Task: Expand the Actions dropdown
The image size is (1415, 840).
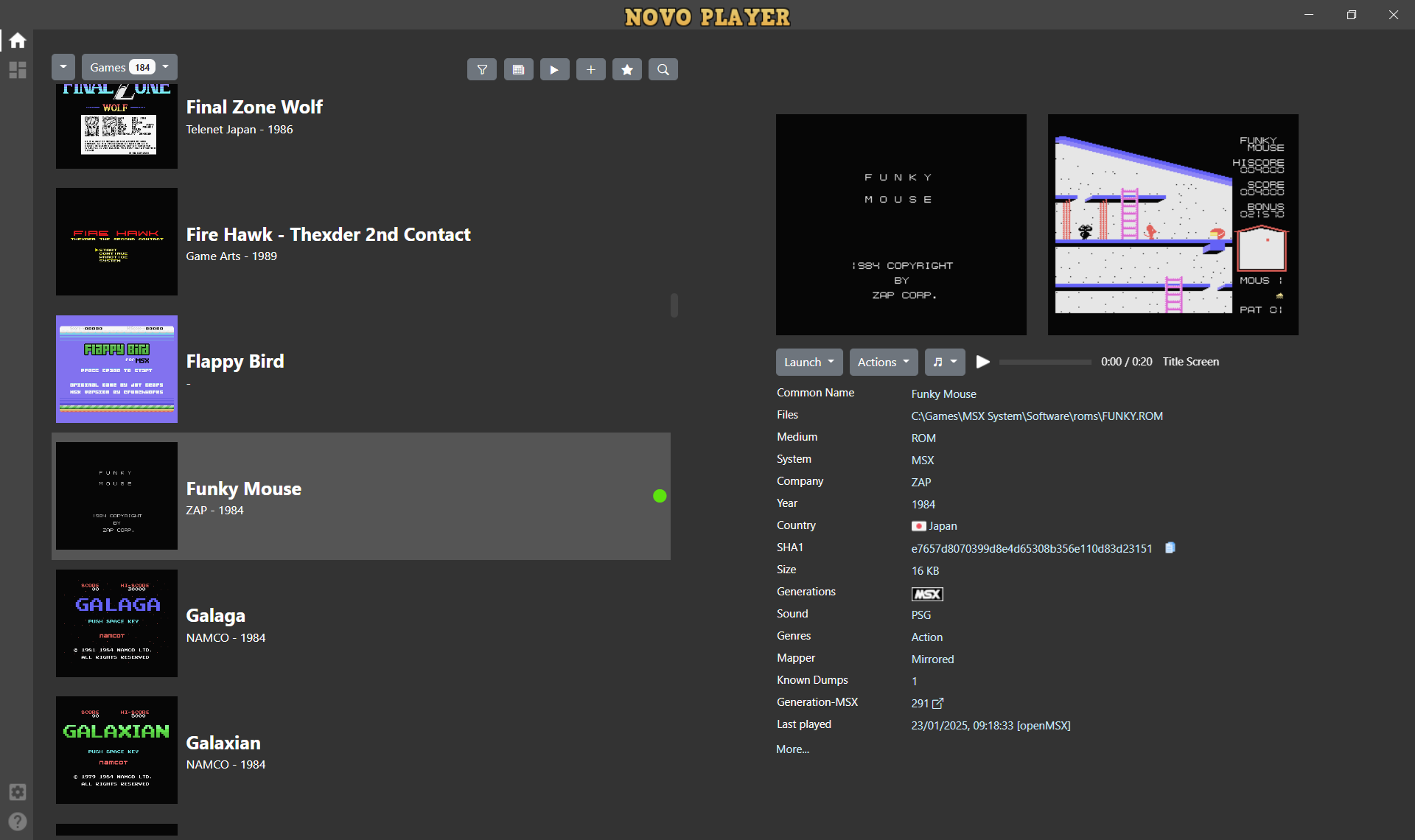Action: tap(884, 362)
